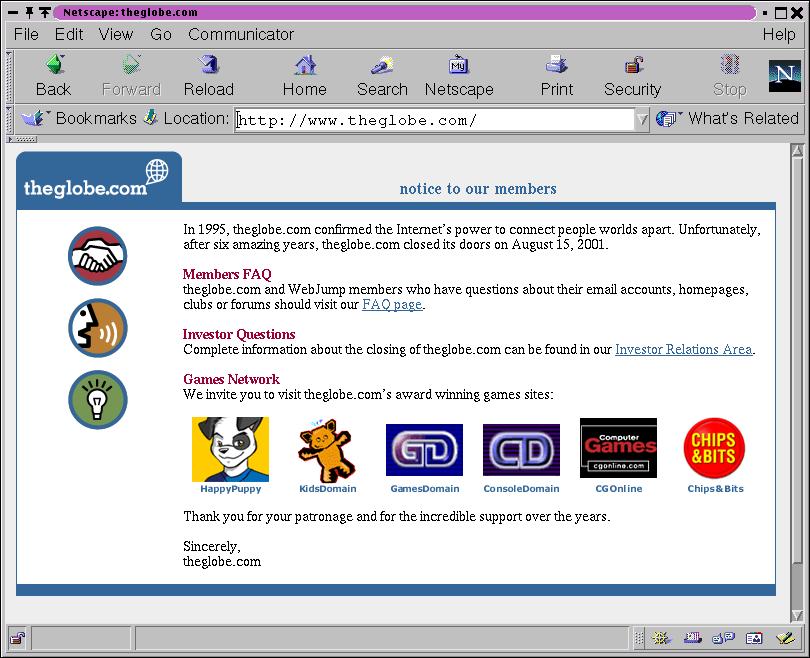The image size is (810, 658).
Task: Follow the FAQ page link
Action: pyautogui.click(x=392, y=305)
